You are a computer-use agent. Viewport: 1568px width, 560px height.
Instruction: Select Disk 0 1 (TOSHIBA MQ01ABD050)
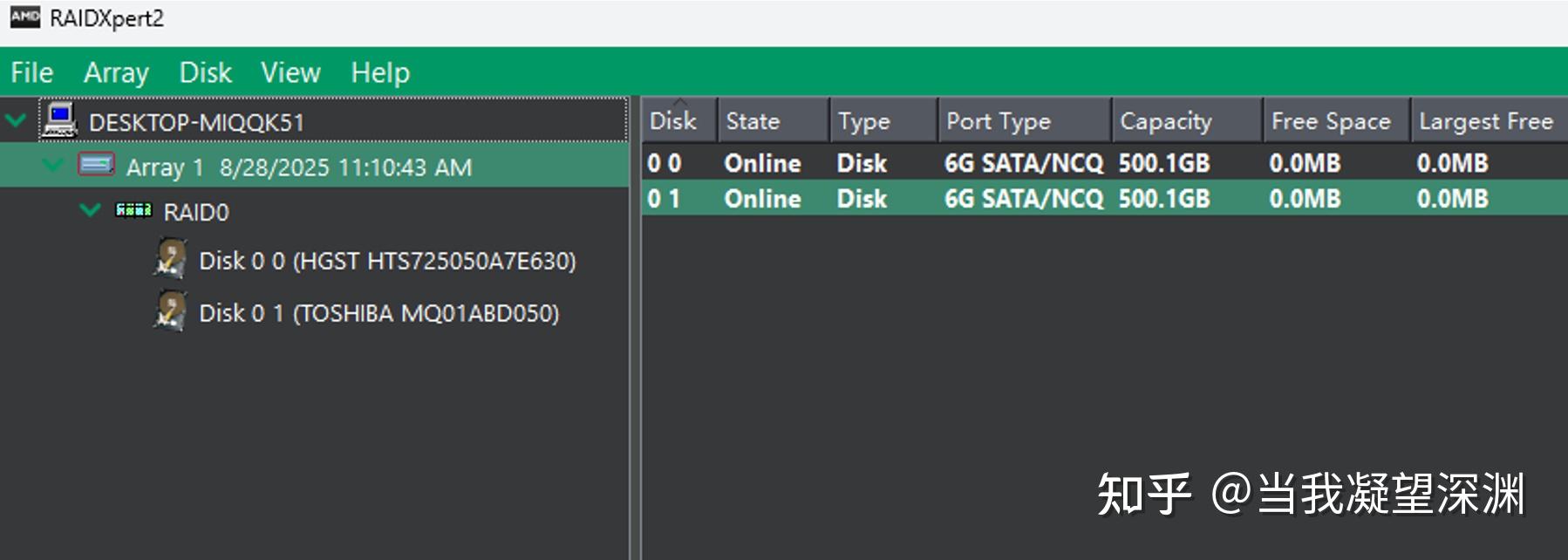pos(379,313)
